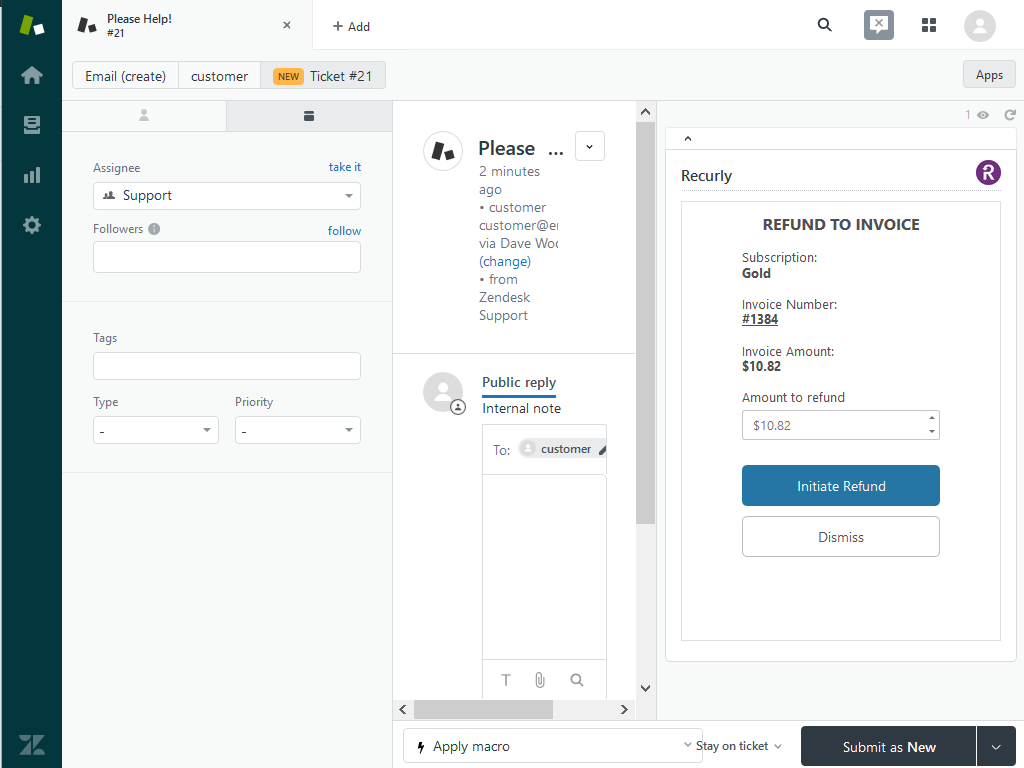The height and width of the screenshot is (768, 1024).
Task: Open the Assignee dropdown
Action: click(x=227, y=196)
